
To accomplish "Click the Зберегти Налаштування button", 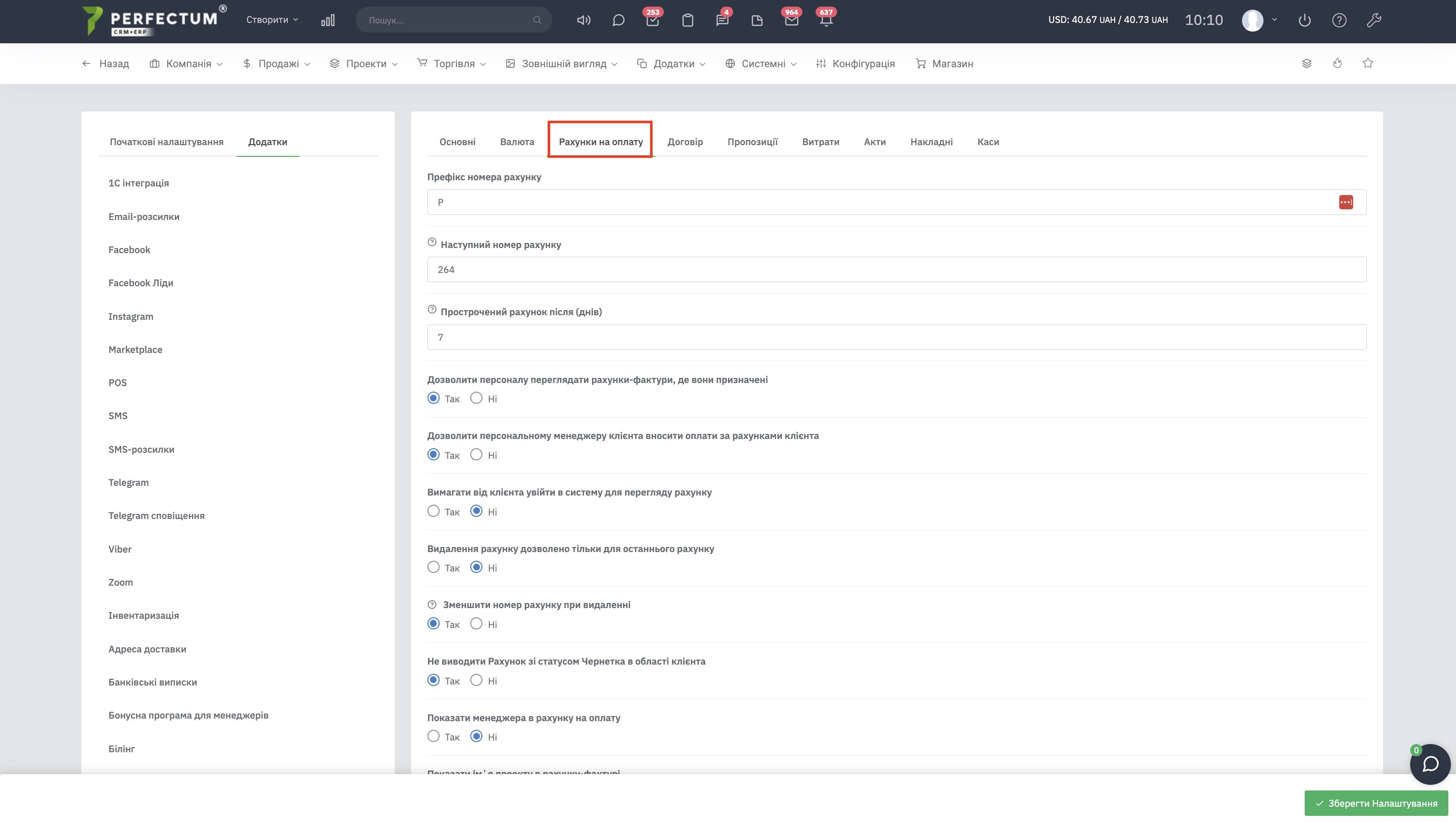I will pyautogui.click(x=1376, y=803).
